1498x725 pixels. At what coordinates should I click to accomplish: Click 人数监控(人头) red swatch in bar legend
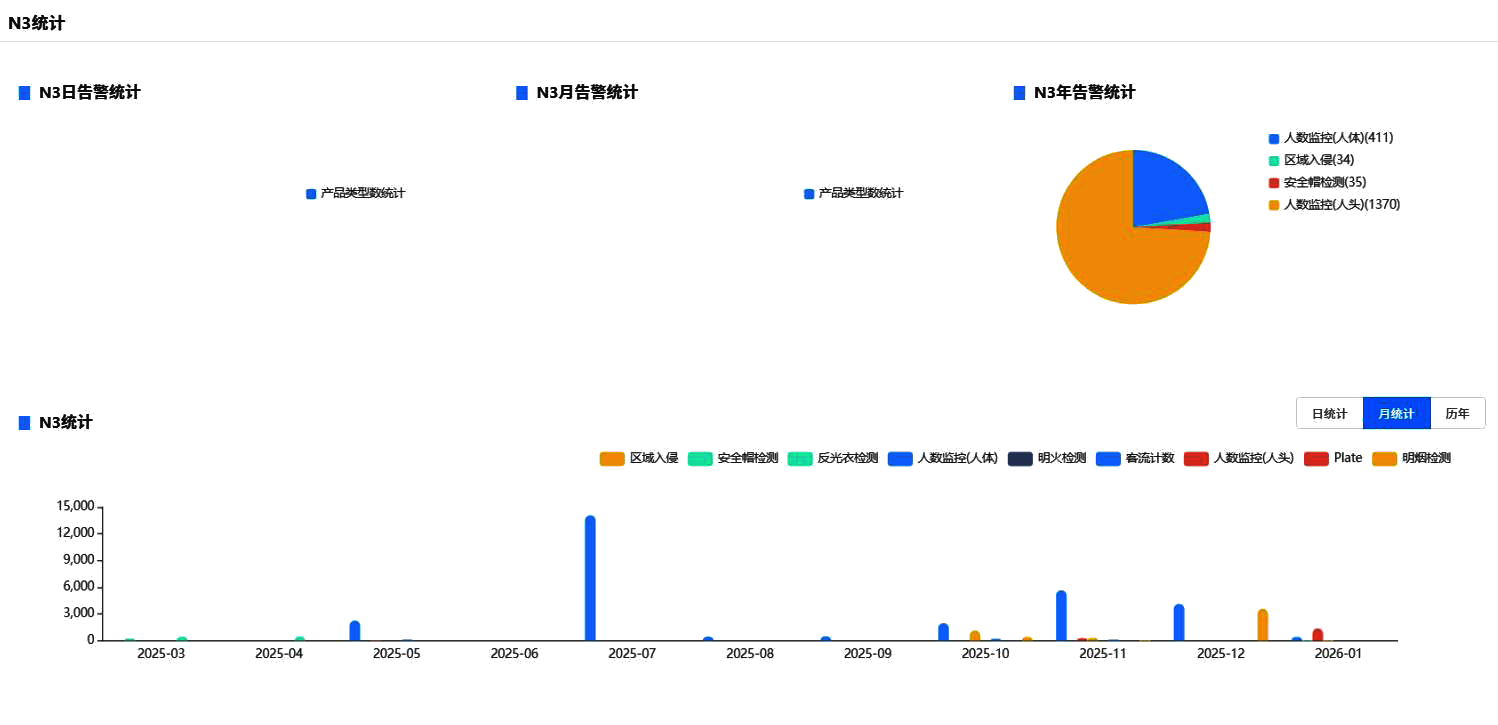[x=1196, y=458]
